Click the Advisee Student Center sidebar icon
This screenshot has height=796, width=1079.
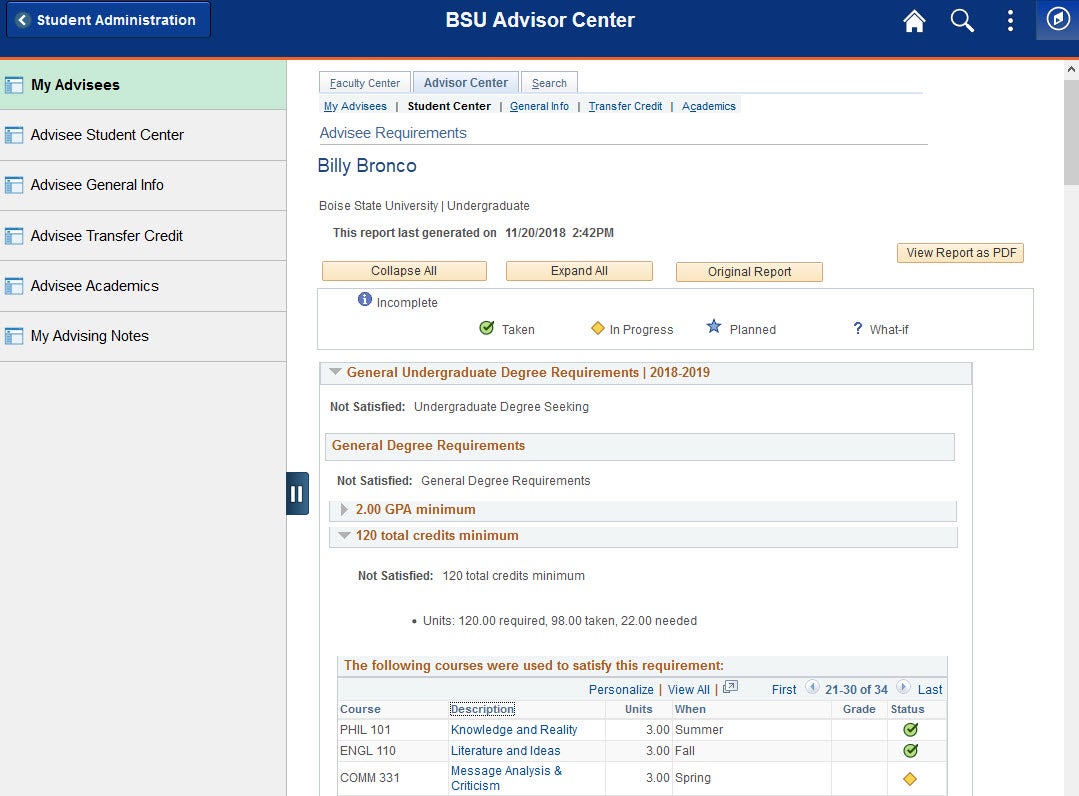click(x=14, y=135)
